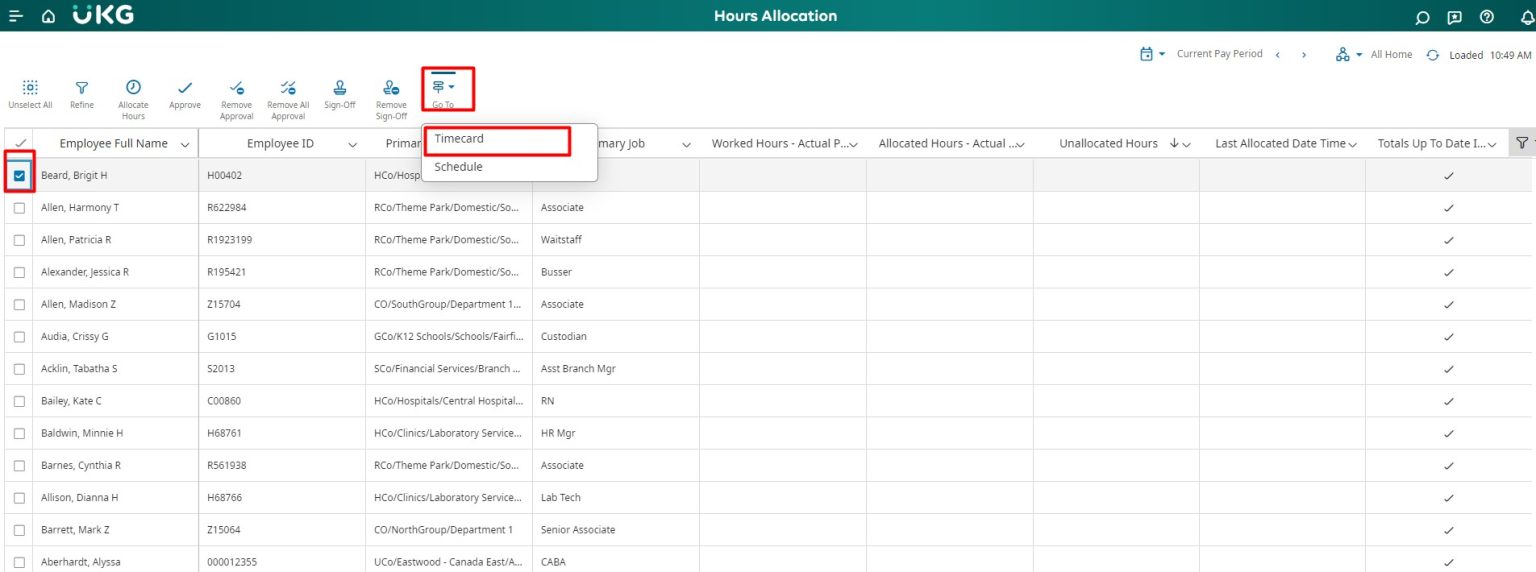Click the Approve checkmark icon
The height and width of the screenshot is (572, 1536).
point(185,88)
